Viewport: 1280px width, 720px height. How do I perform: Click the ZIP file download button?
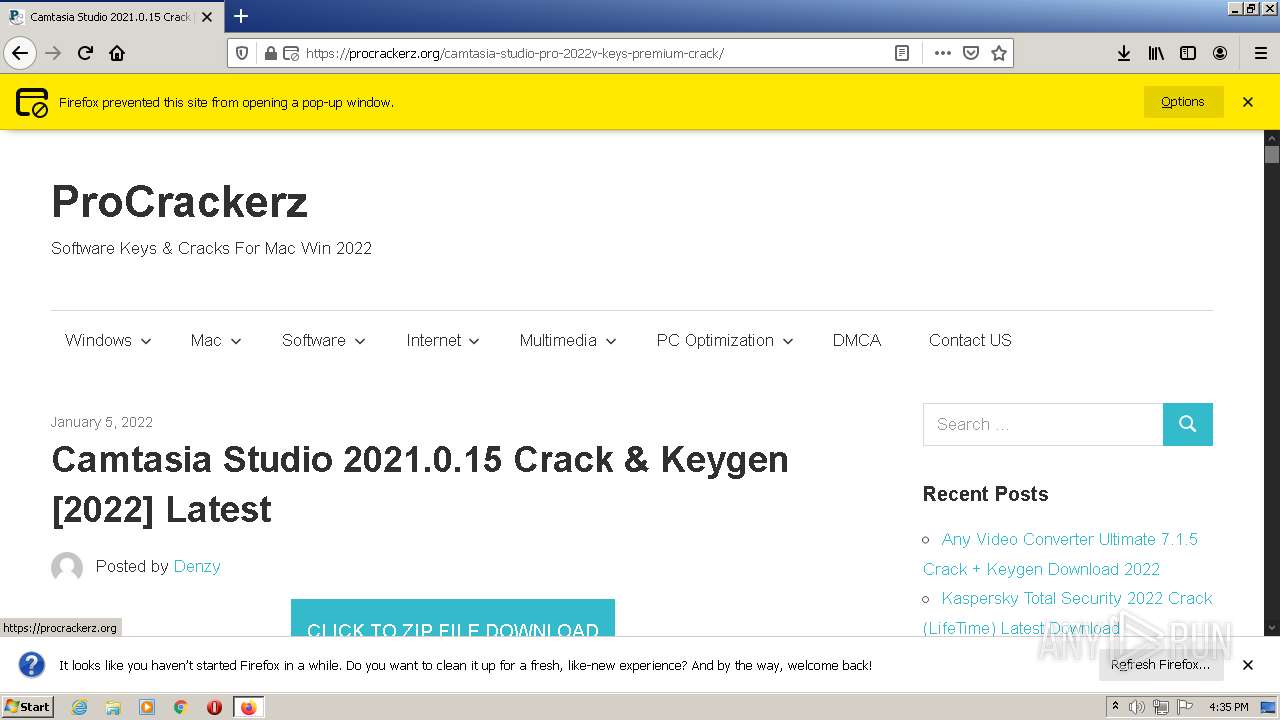(x=453, y=619)
